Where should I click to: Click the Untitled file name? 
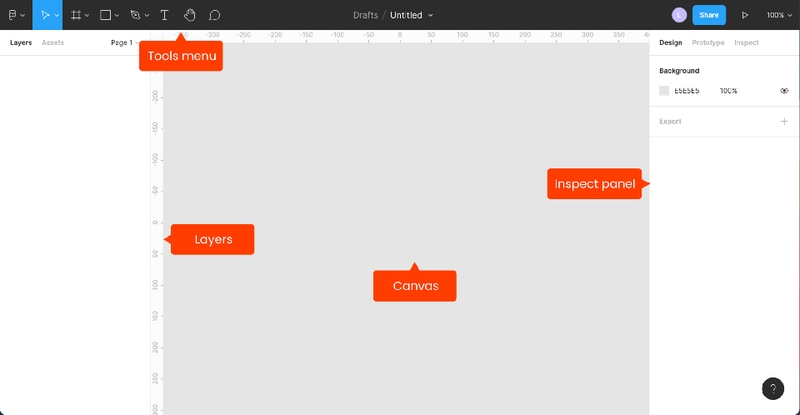tap(406, 15)
